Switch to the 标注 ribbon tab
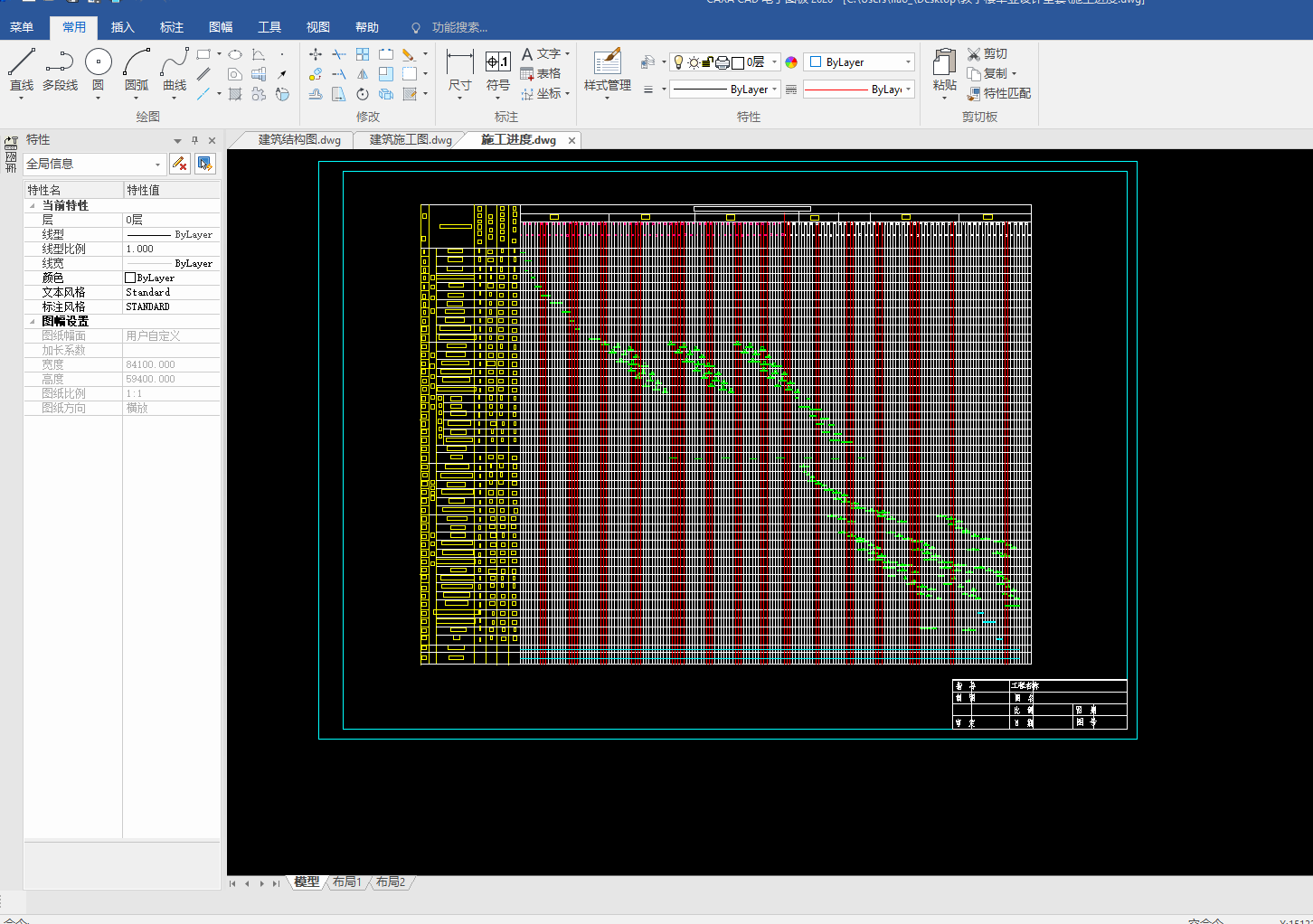1313x924 pixels. (x=172, y=28)
